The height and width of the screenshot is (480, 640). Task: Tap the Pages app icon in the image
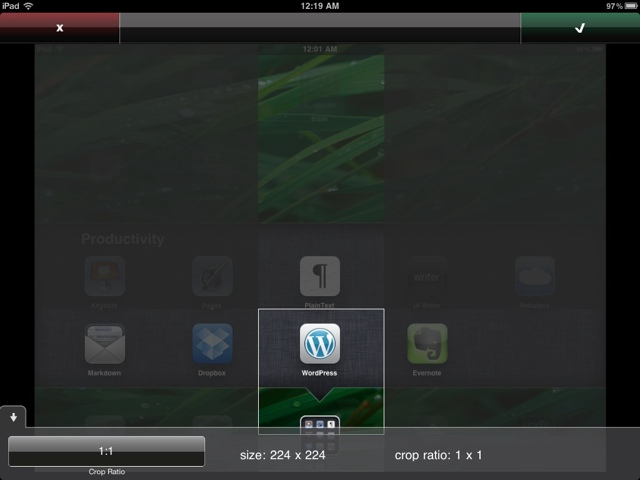(212, 276)
